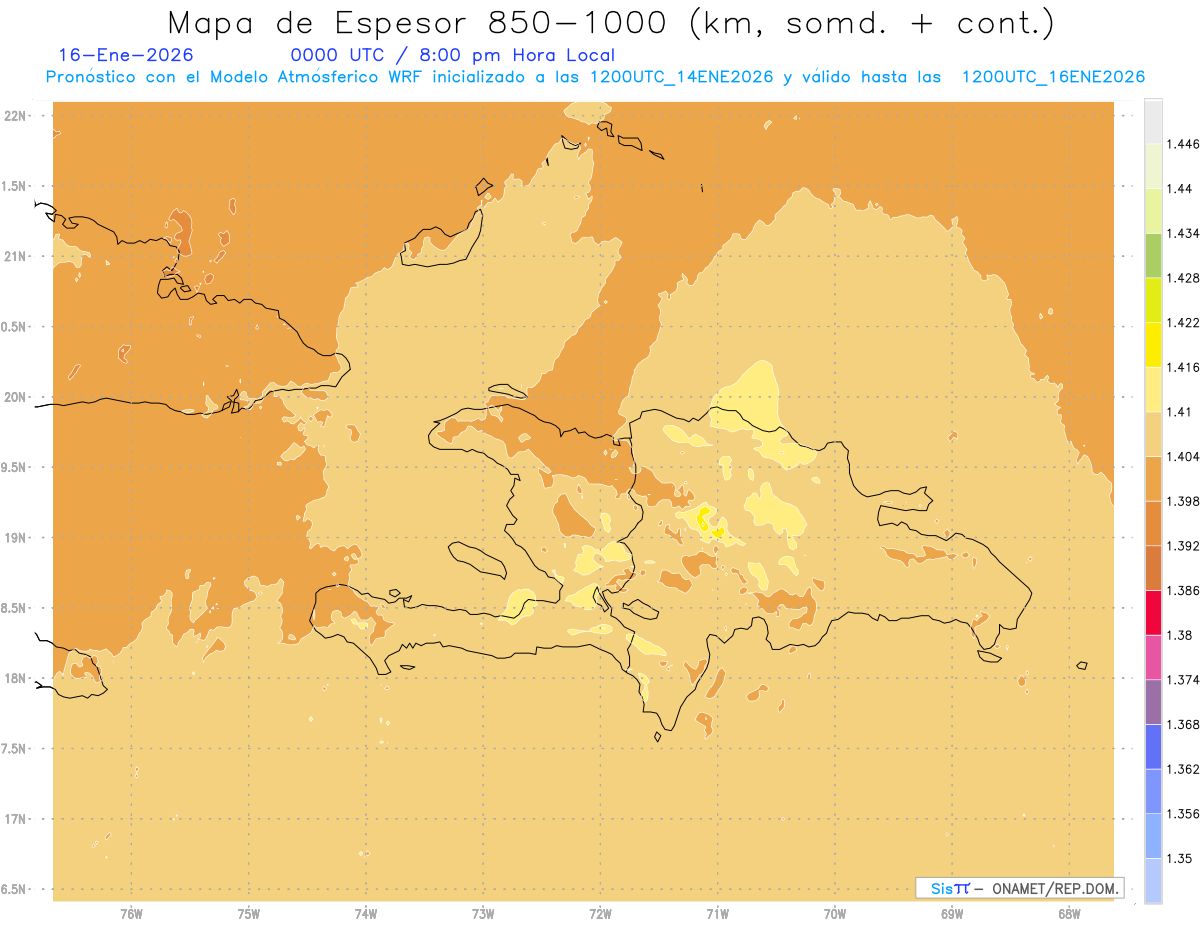Click the latitude label '6.5N'

tap(15, 889)
